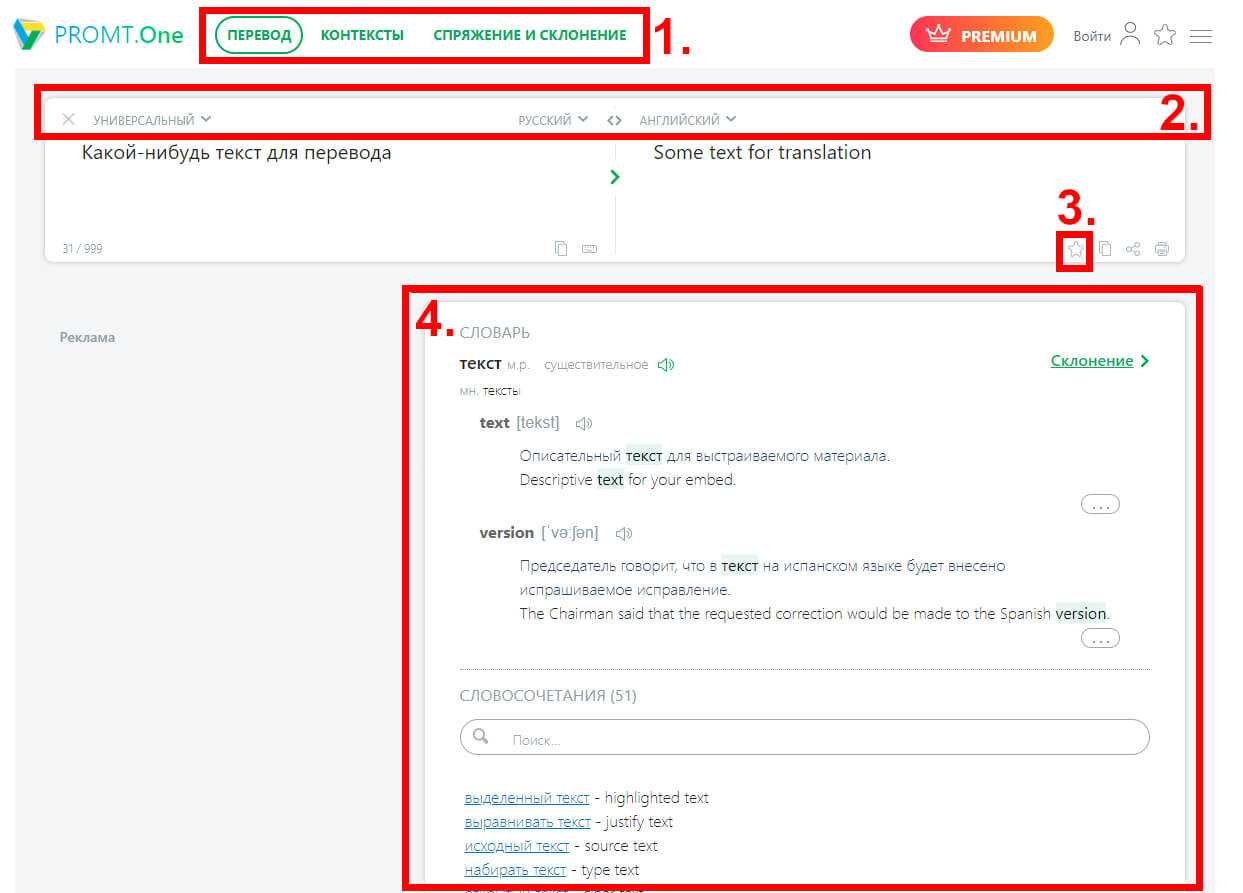Clear the source text with X icon
Image resolution: width=1243 pixels, height=893 pixels.
pos(68,120)
